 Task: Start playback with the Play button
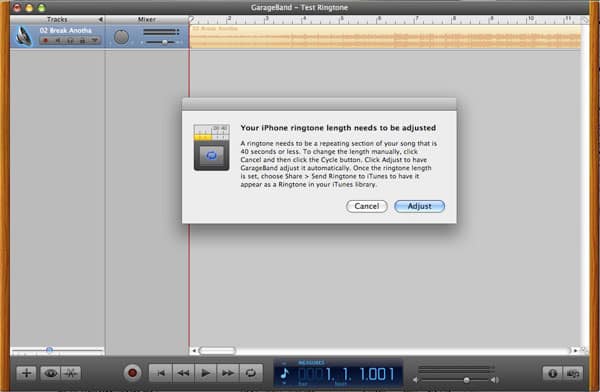tap(206, 373)
